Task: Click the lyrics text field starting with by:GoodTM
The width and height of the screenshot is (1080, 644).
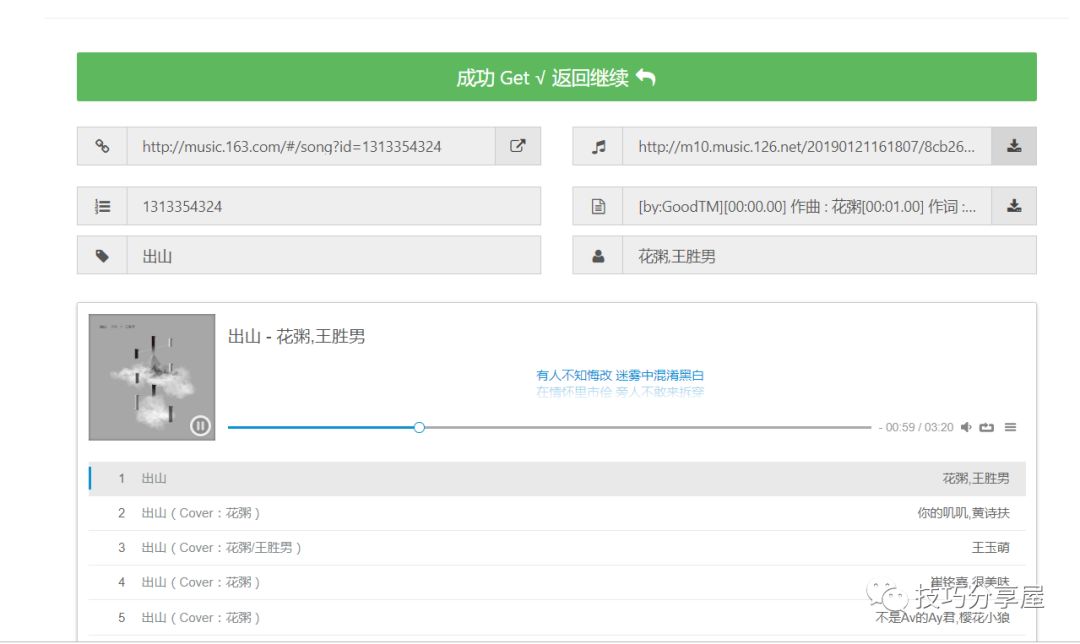Action: 807,206
